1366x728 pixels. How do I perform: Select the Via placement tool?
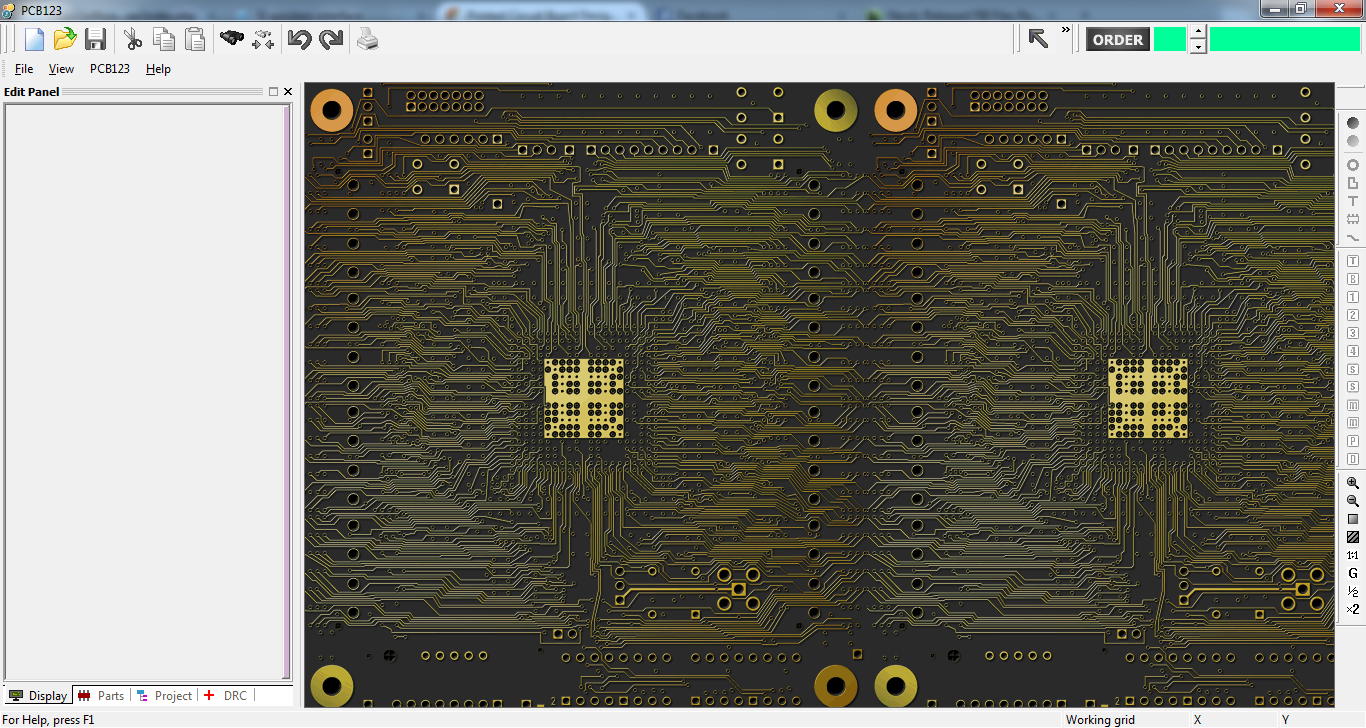pyautogui.click(x=1352, y=164)
